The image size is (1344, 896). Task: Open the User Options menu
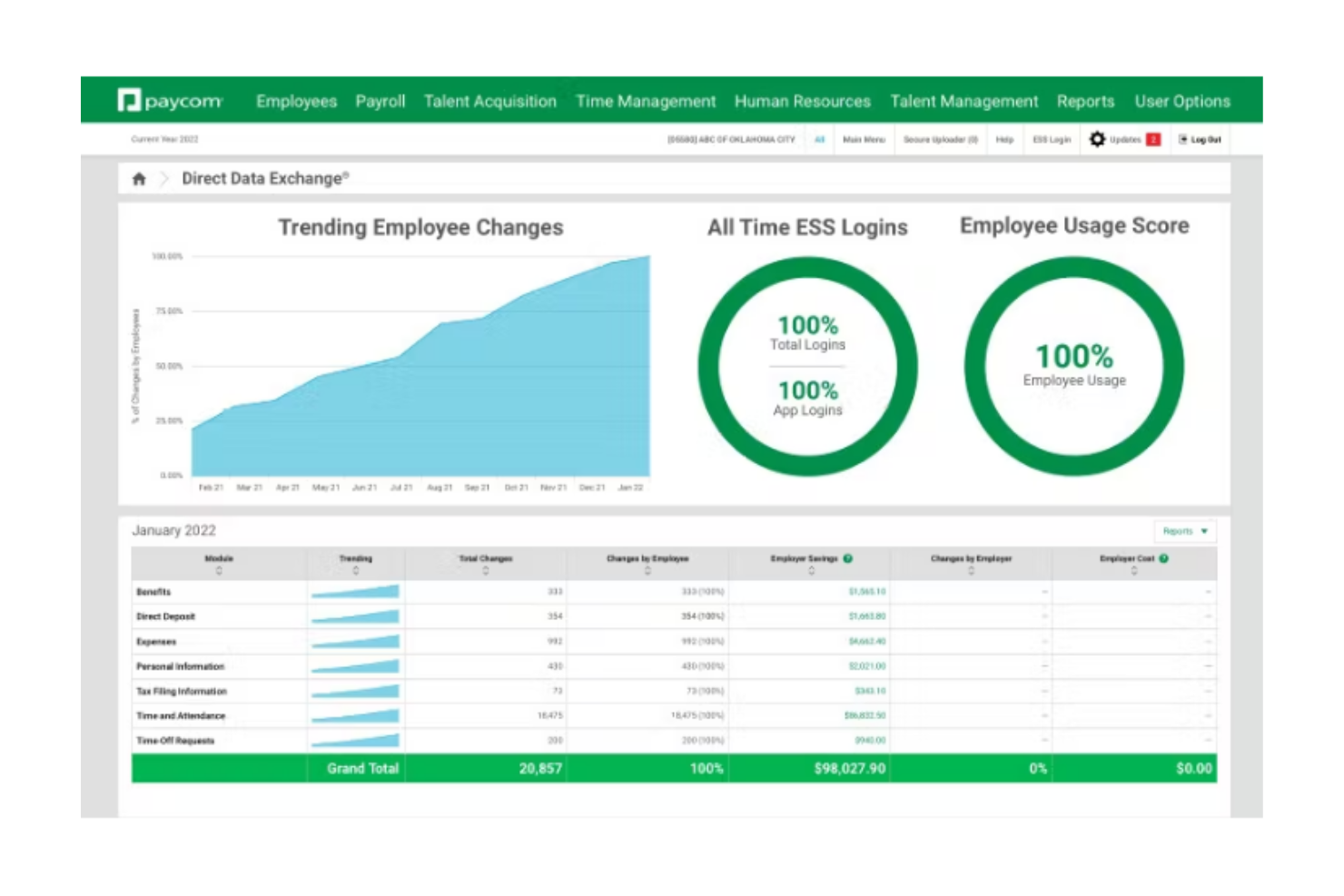pyautogui.click(x=1182, y=102)
